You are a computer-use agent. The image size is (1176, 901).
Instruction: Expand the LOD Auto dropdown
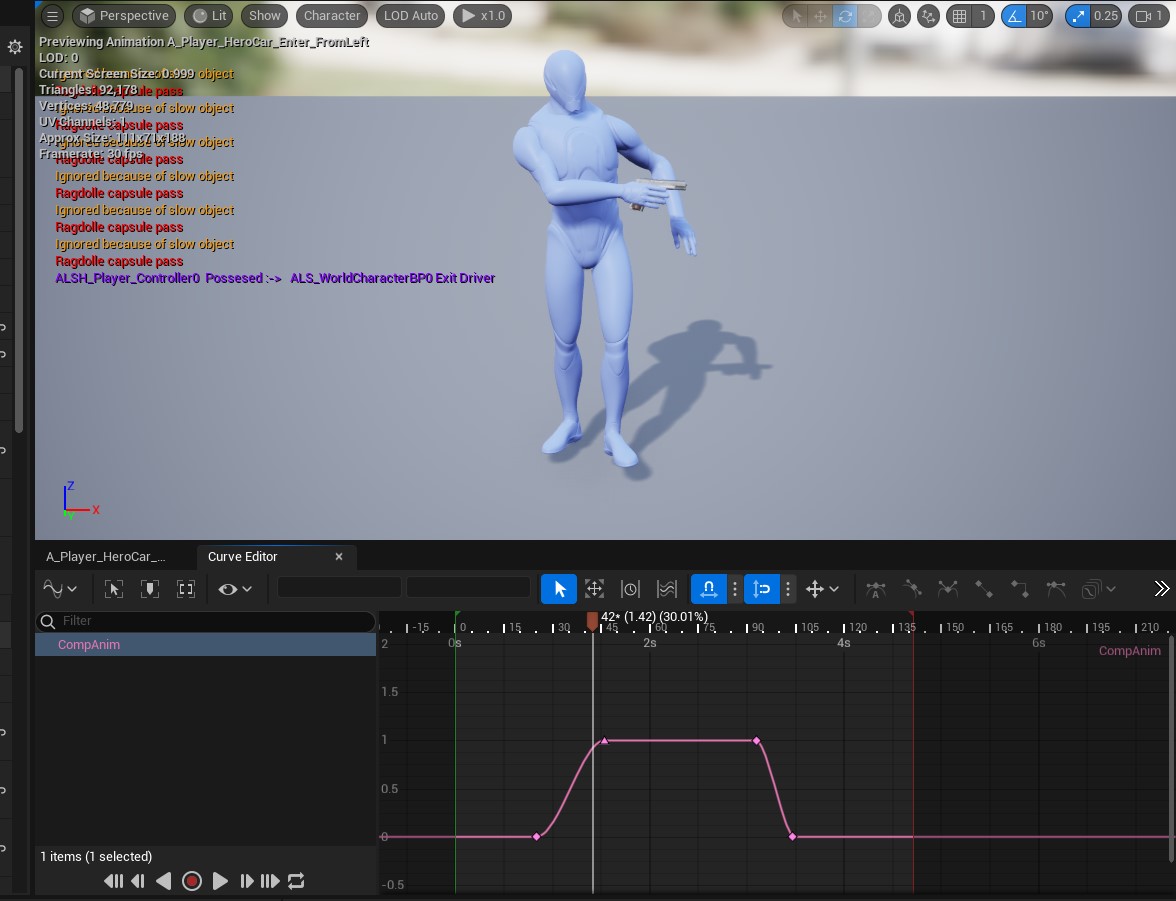click(411, 16)
